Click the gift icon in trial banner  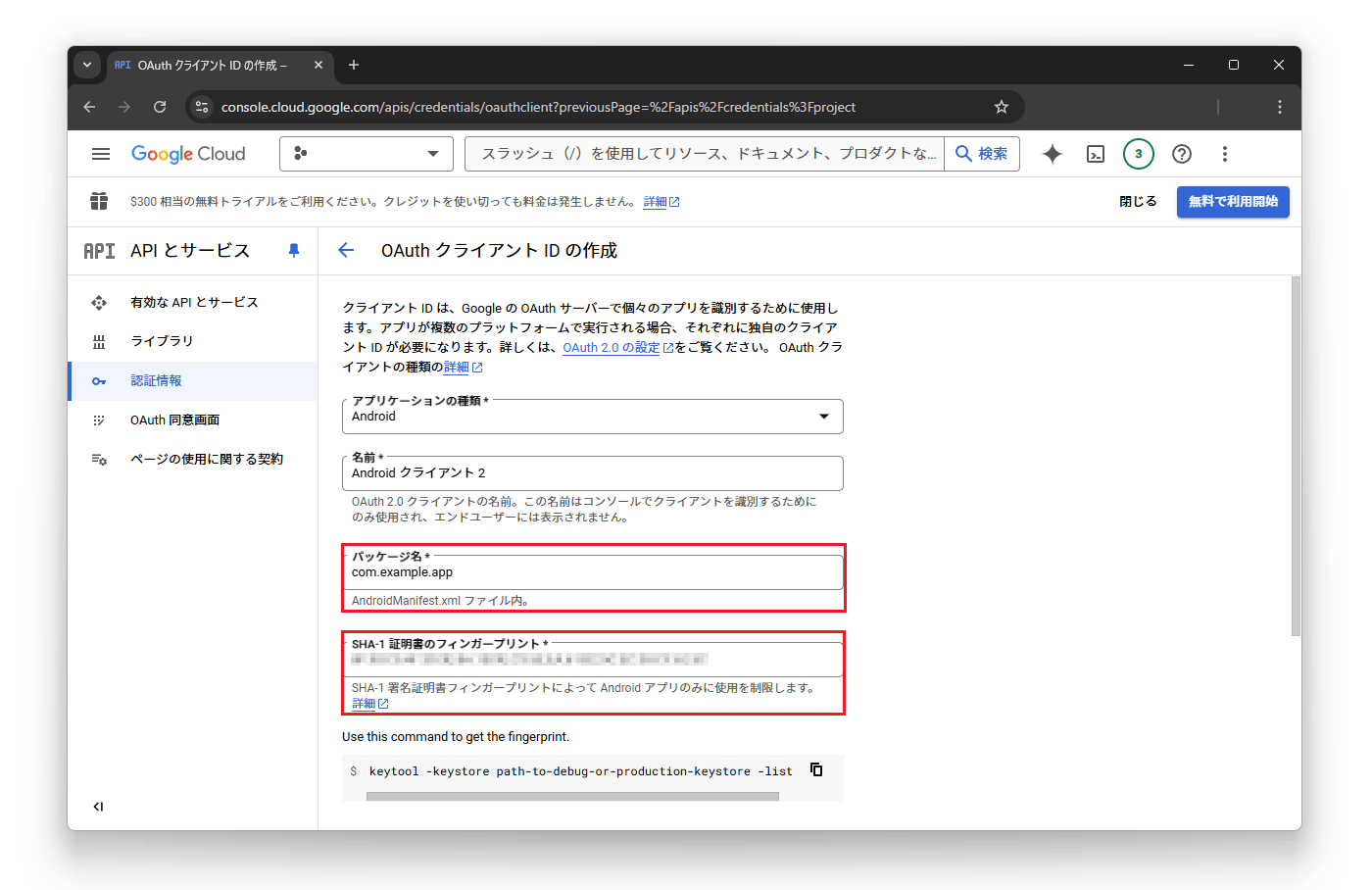pos(99,201)
